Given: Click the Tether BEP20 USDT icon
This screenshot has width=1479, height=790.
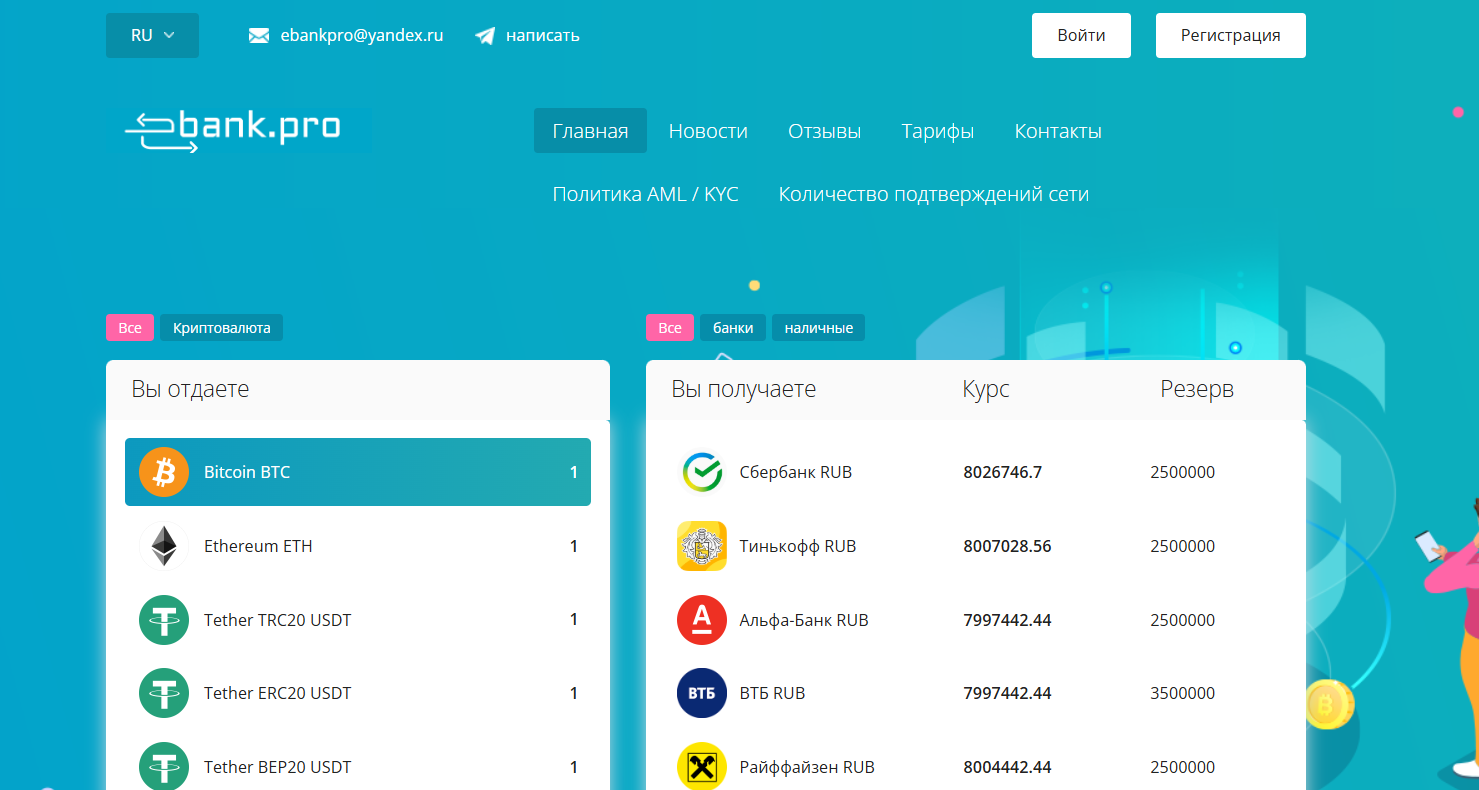Looking at the screenshot, I should (x=164, y=767).
